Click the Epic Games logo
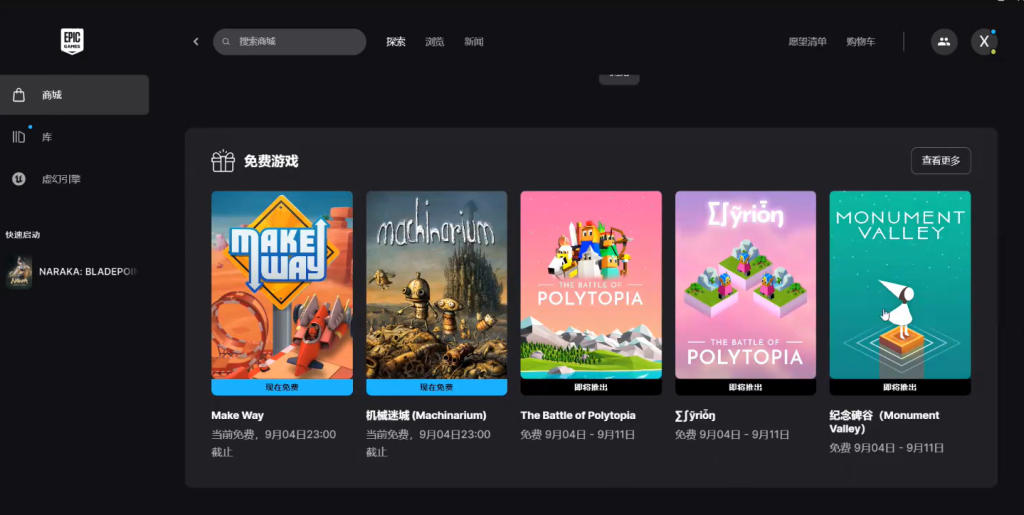This screenshot has height=515, width=1024. [72, 41]
